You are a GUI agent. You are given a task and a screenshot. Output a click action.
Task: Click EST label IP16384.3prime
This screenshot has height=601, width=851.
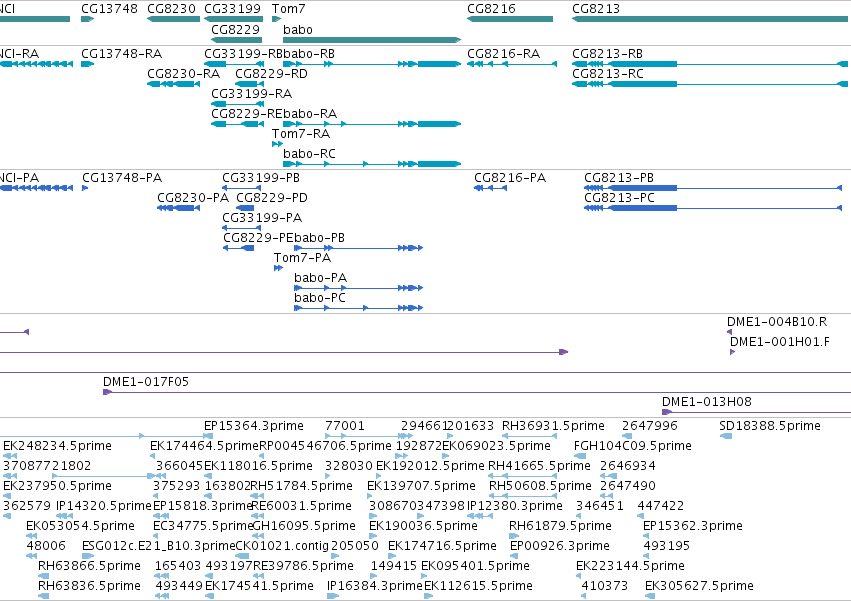click(x=374, y=586)
